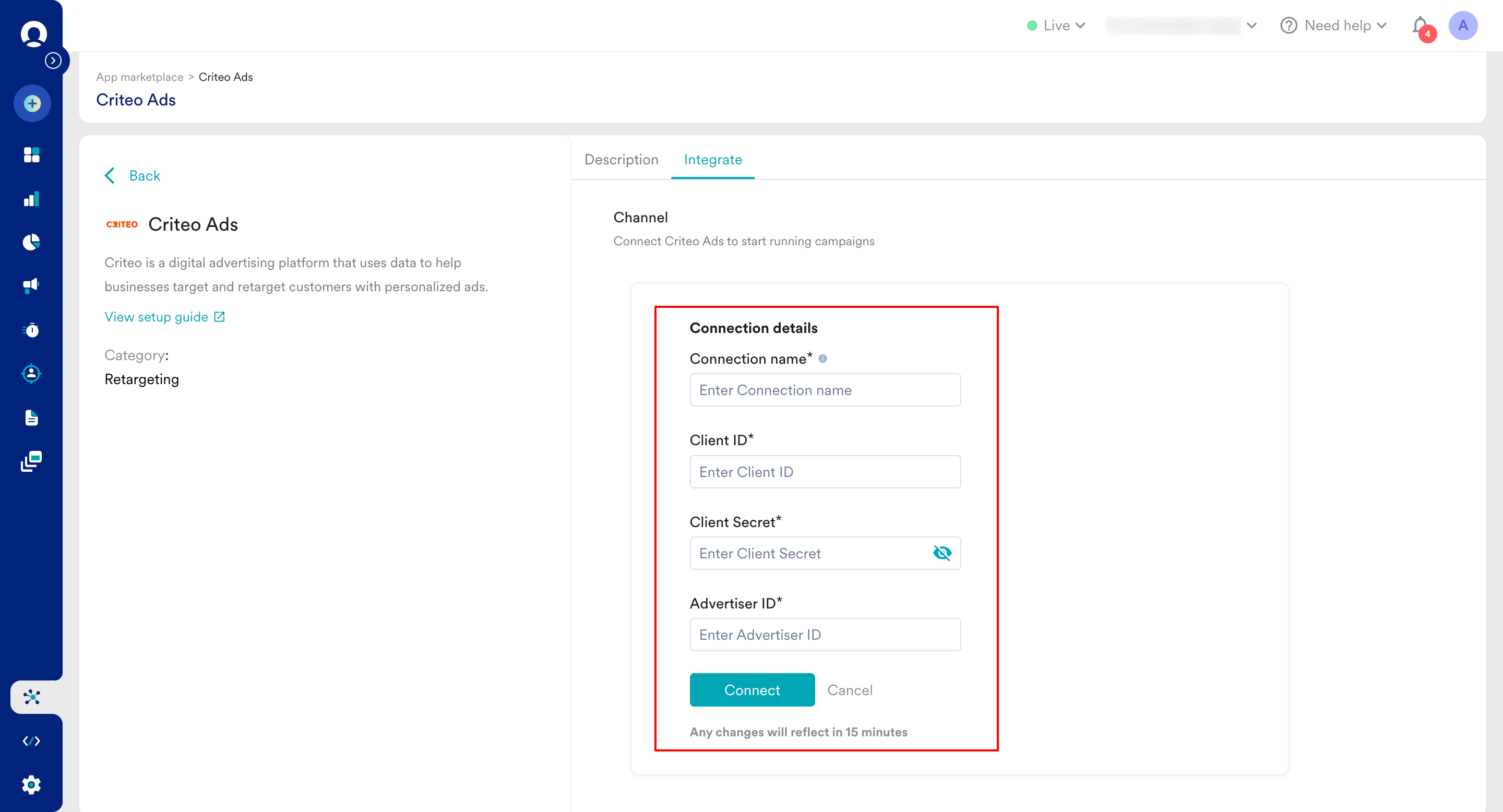Focus the Connection name input field

[825, 390]
